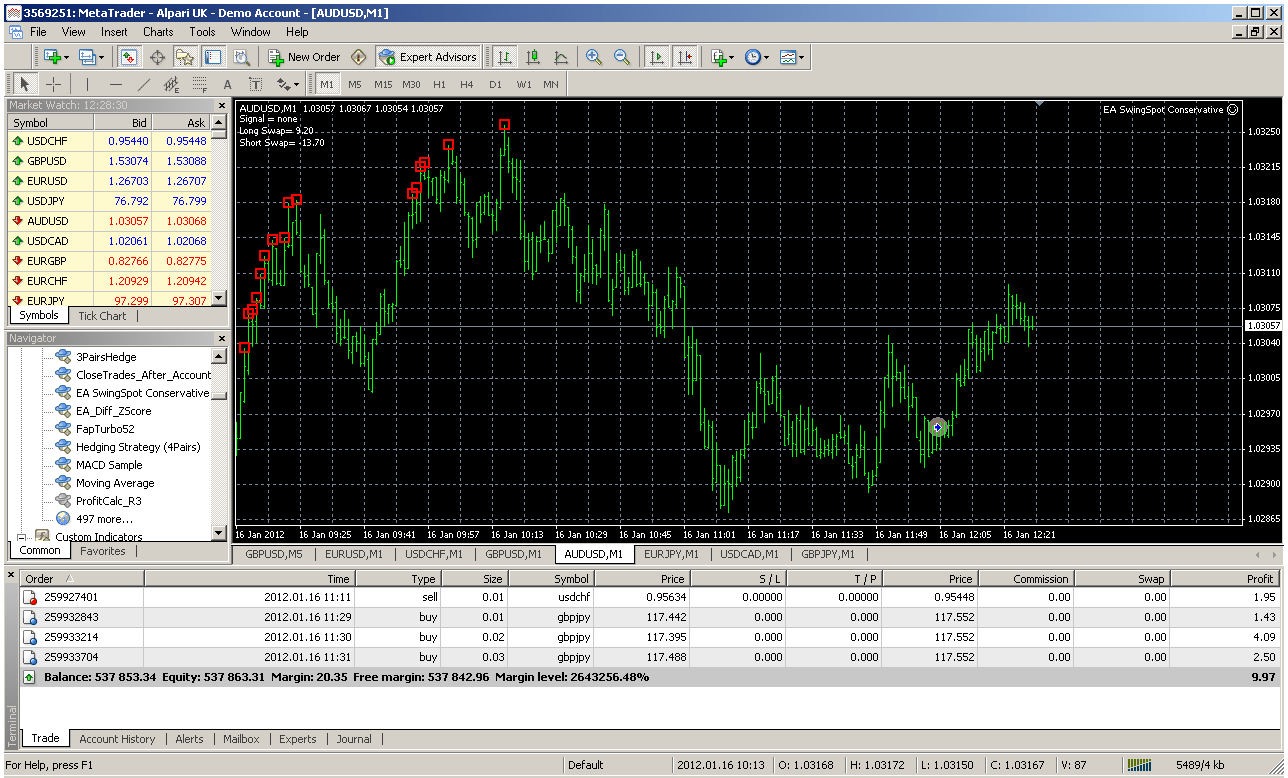Select AUDUSD in Market Watch
The width and height of the screenshot is (1288, 778).
110,221
